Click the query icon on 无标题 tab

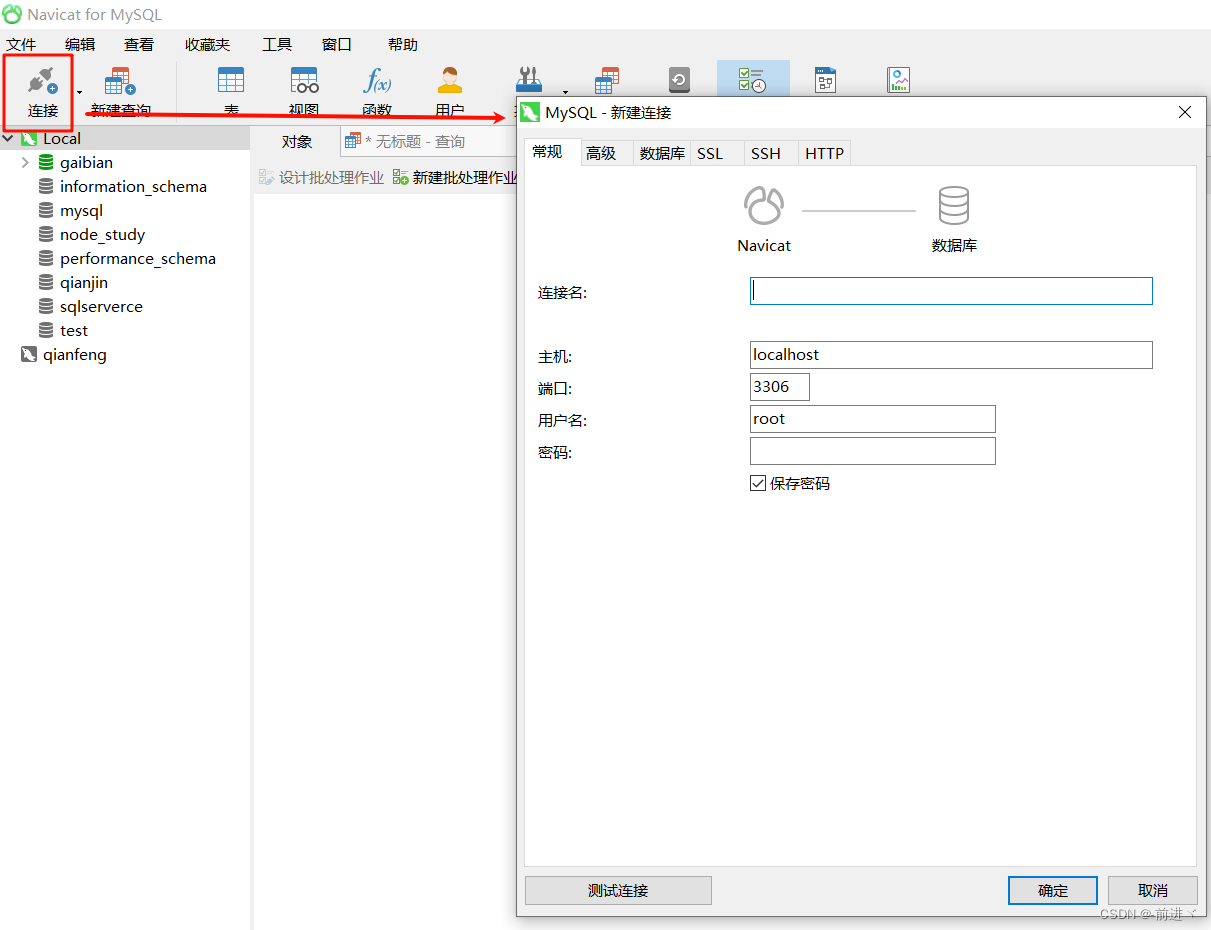point(352,141)
